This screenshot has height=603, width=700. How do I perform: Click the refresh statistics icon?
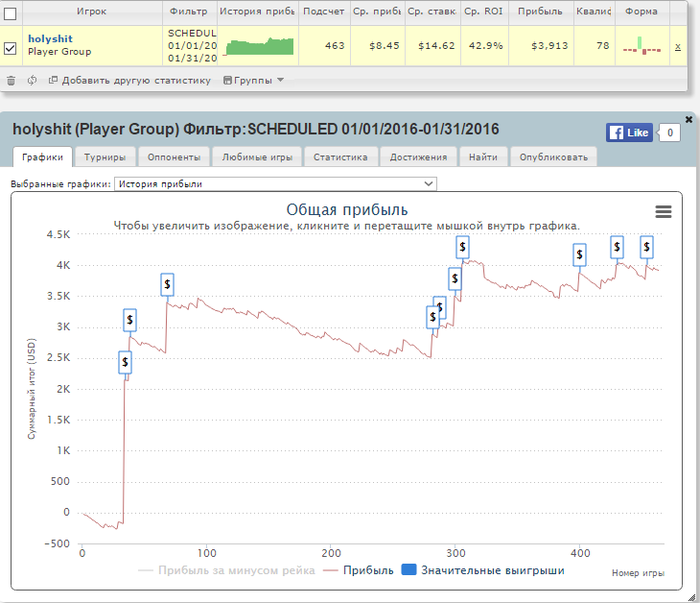click(32, 80)
